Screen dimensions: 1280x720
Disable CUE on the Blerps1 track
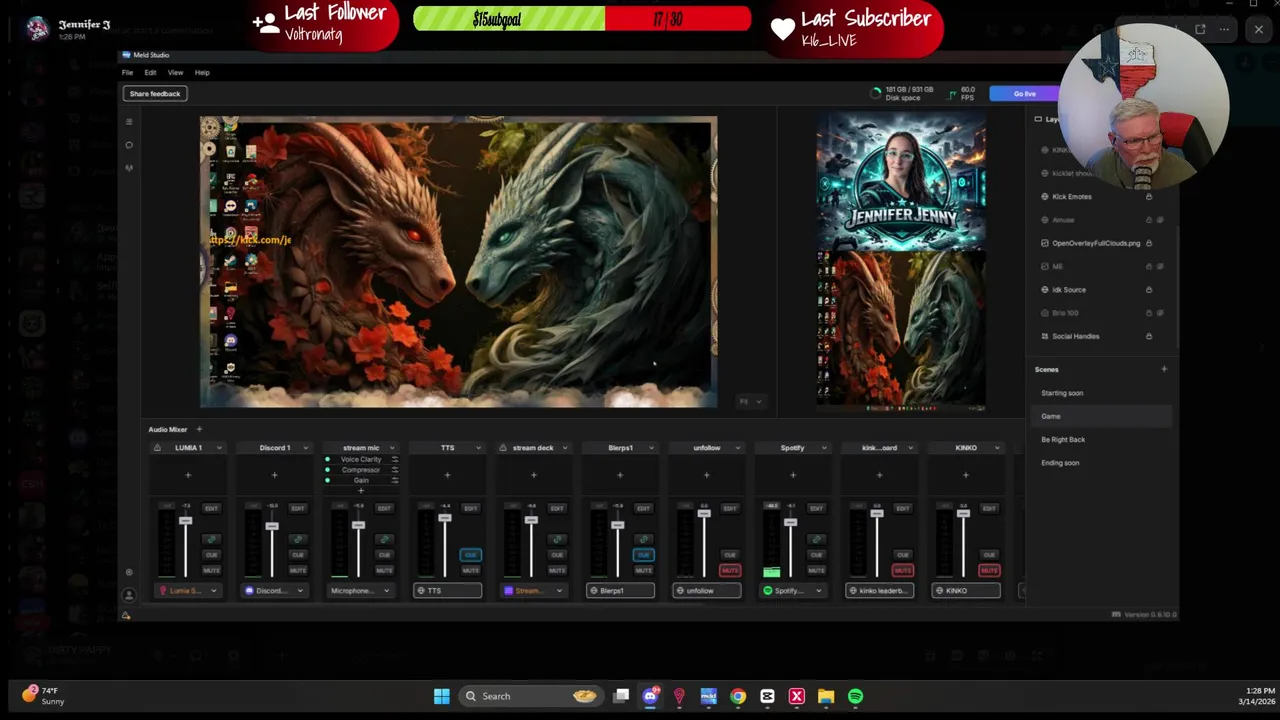643,554
